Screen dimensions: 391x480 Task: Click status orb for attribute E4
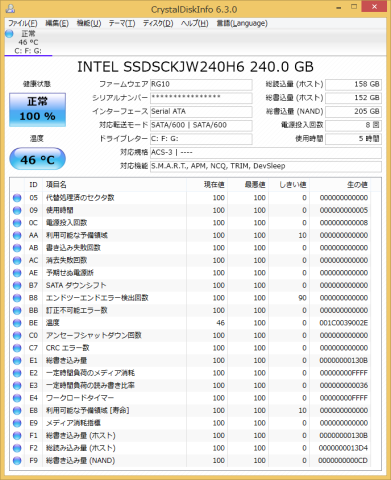17,398
